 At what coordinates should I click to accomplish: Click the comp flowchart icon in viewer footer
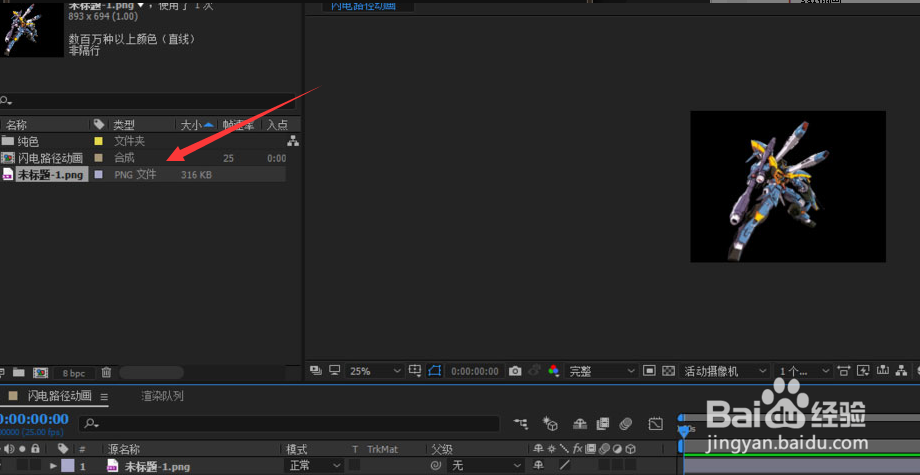(901, 371)
